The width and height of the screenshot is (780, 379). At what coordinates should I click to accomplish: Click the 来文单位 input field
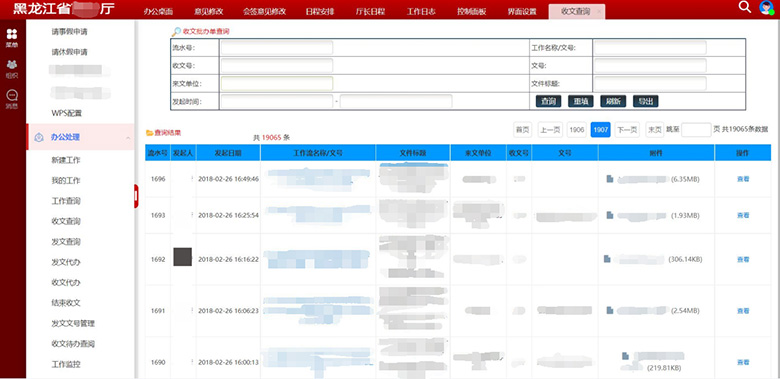pyautogui.click(x=277, y=84)
